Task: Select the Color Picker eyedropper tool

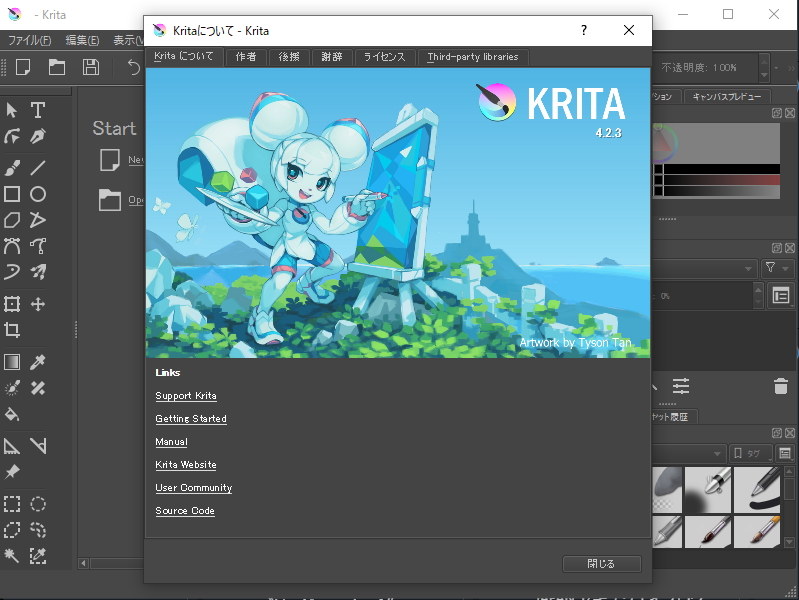Action: point(38,362)
